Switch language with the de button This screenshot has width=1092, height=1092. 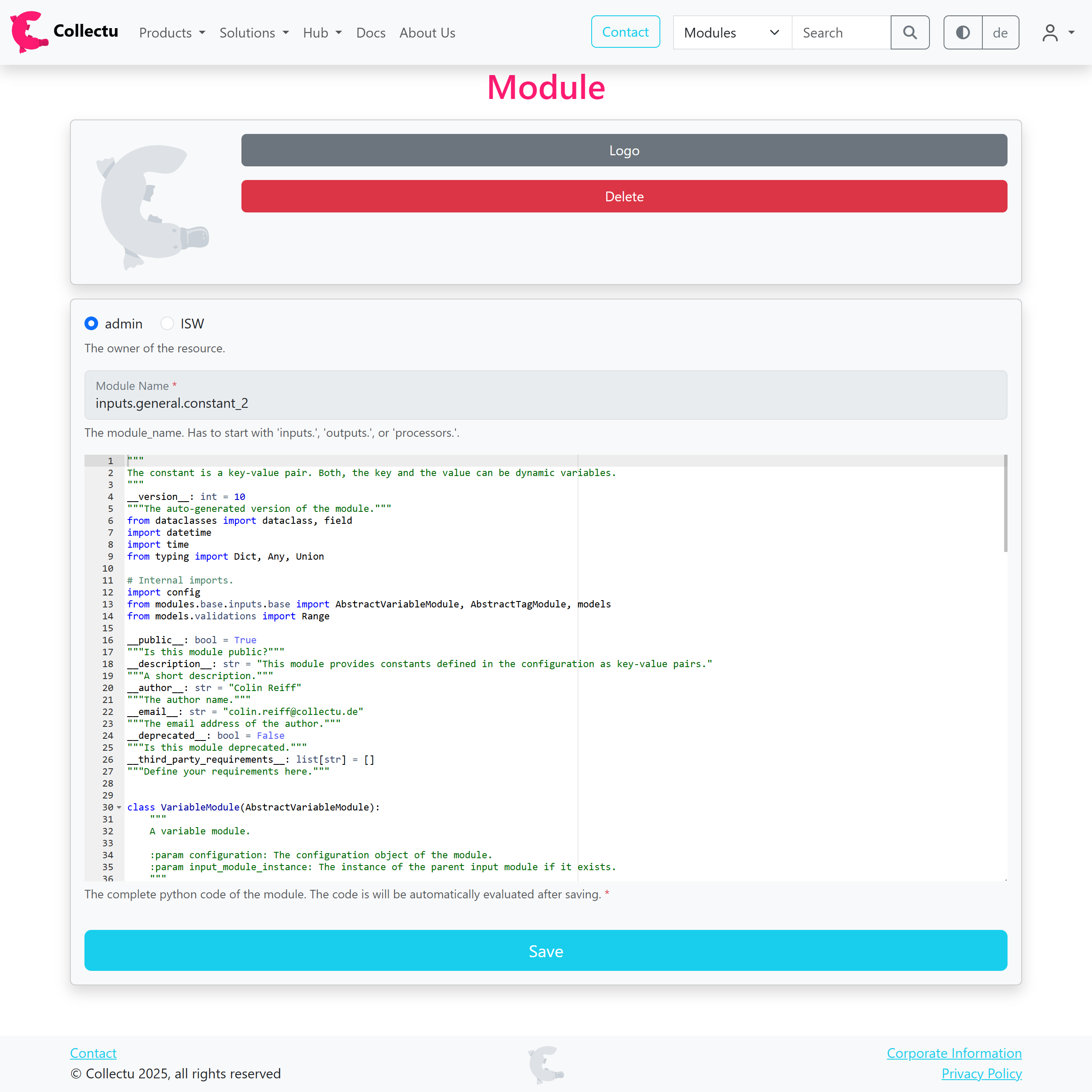[1000, 33]
